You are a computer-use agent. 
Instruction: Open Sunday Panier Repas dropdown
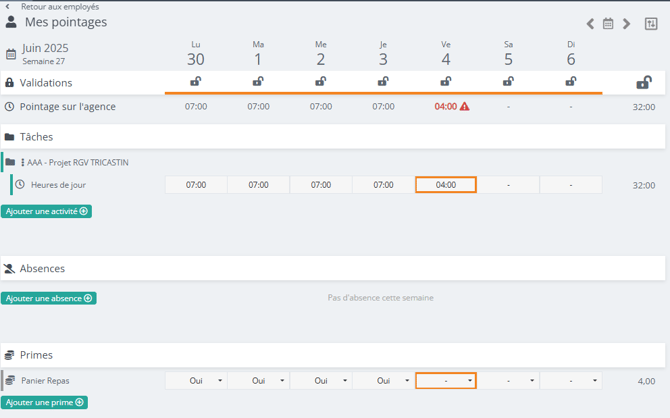point(571,381)
